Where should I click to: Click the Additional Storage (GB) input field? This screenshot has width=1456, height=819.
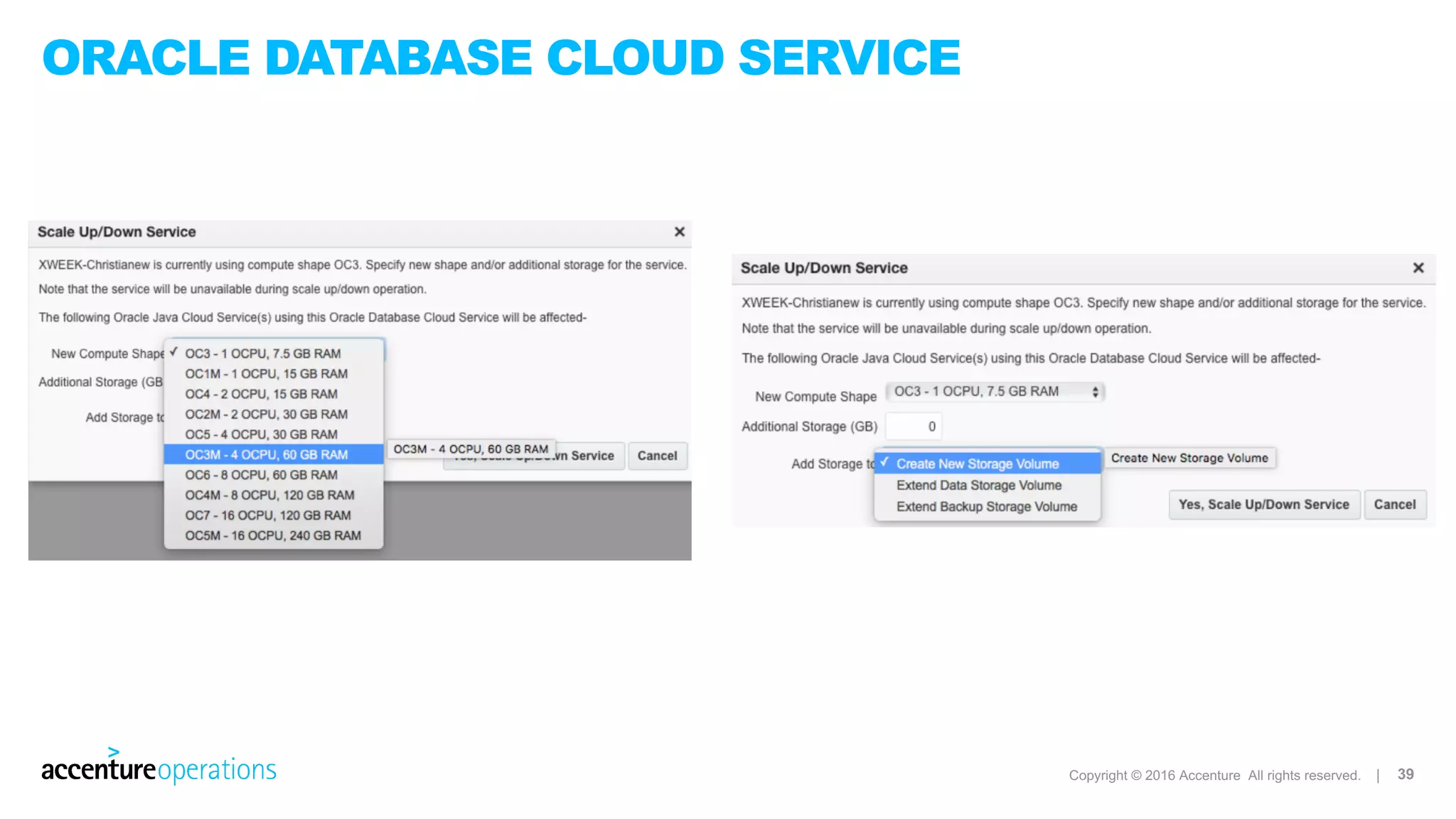[x=914, y=427]
